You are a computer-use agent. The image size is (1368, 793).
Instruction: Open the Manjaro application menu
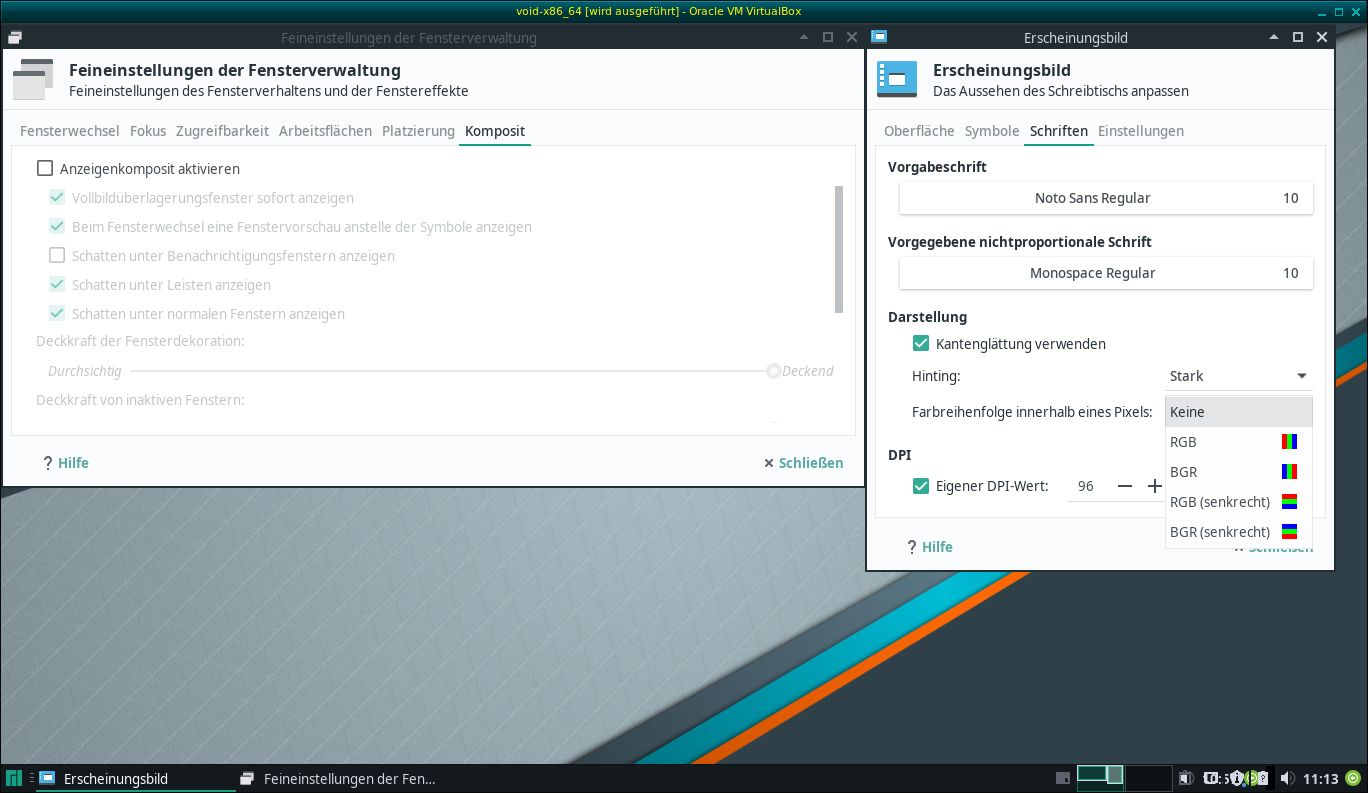pos(14,778)
